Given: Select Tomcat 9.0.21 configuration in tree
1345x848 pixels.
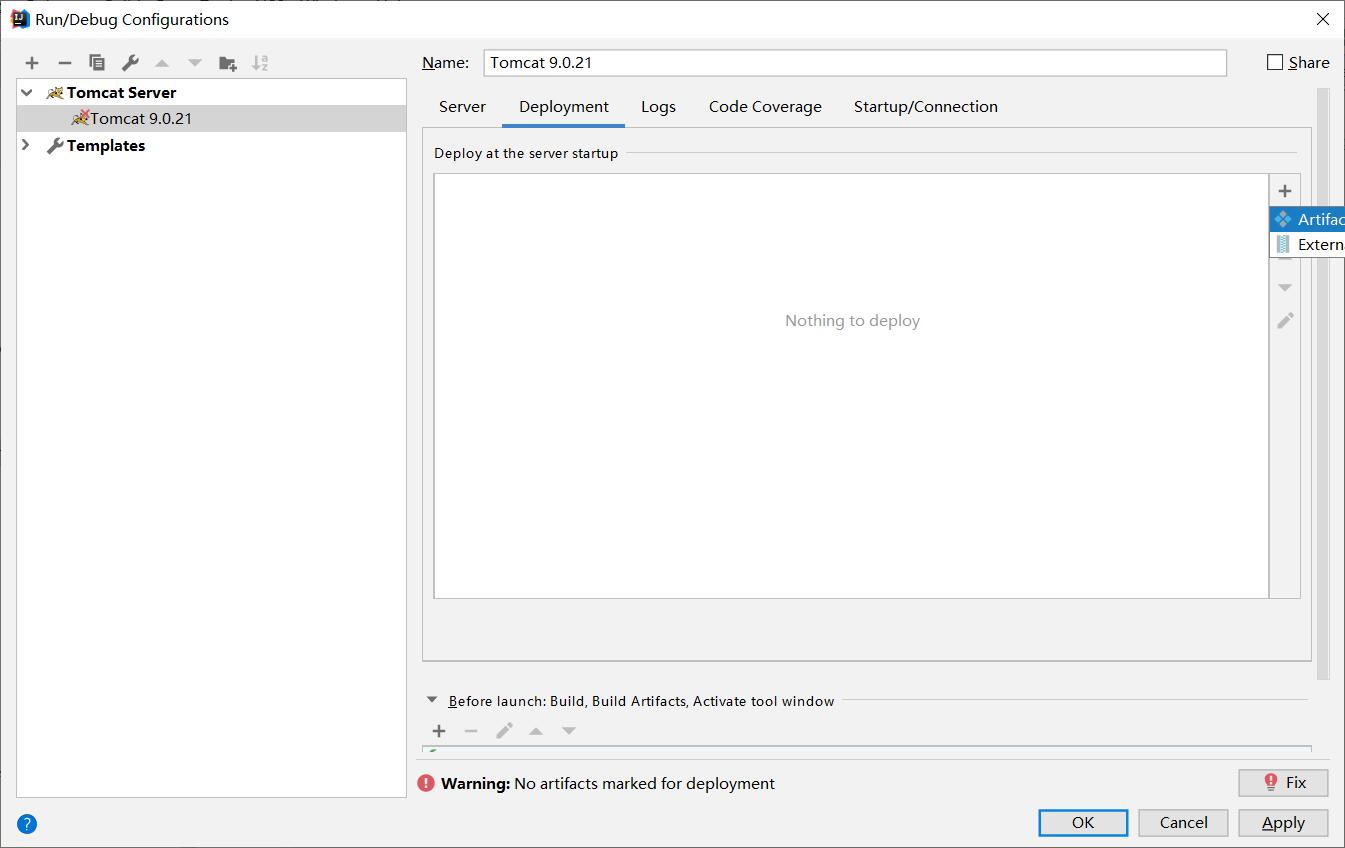Looking at the screenshot, I should [211, 118].
